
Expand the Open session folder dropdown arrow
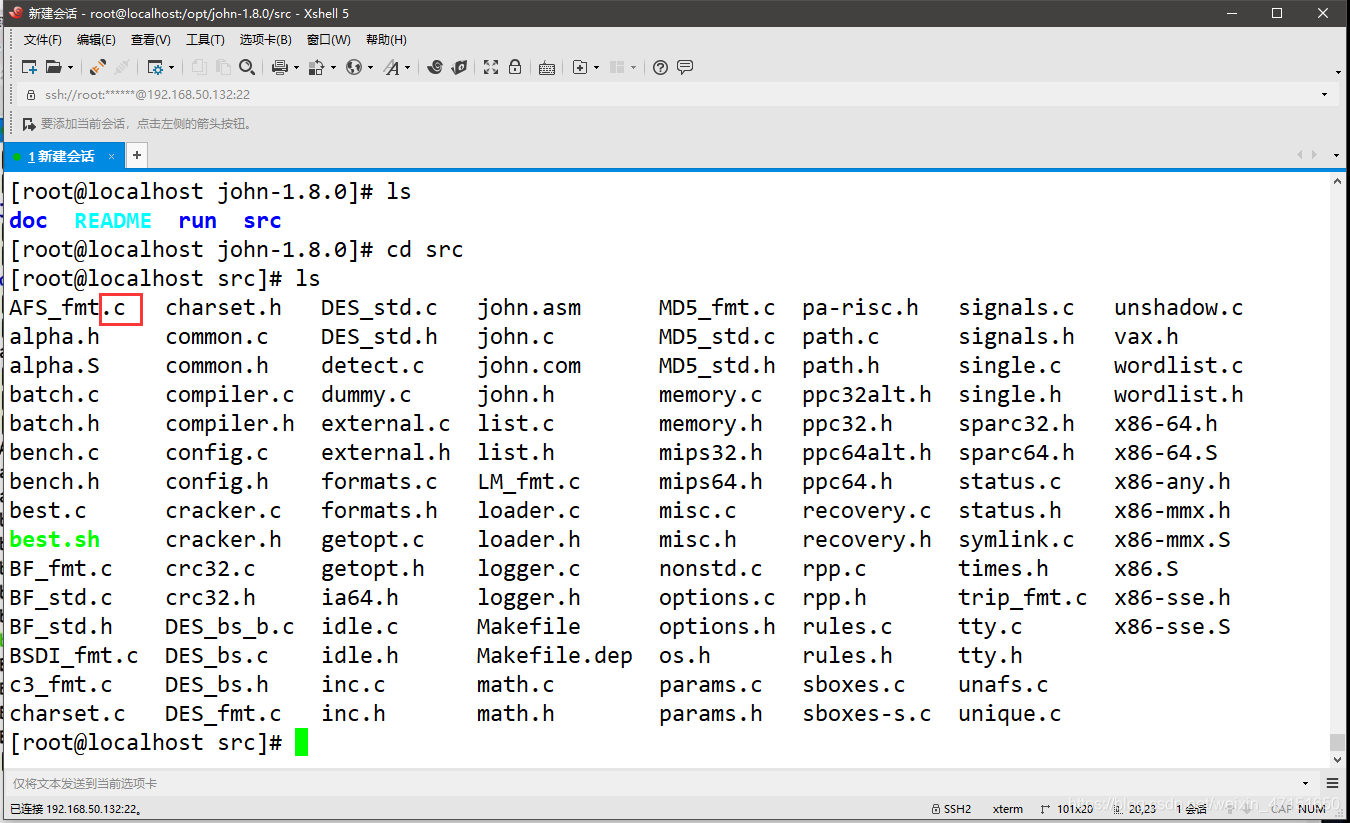tap(70, 68)
